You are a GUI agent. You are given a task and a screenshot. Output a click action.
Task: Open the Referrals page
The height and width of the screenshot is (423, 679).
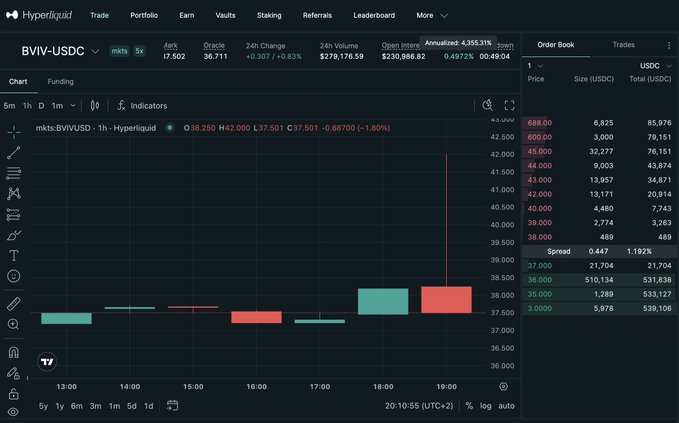pos(317,15)
